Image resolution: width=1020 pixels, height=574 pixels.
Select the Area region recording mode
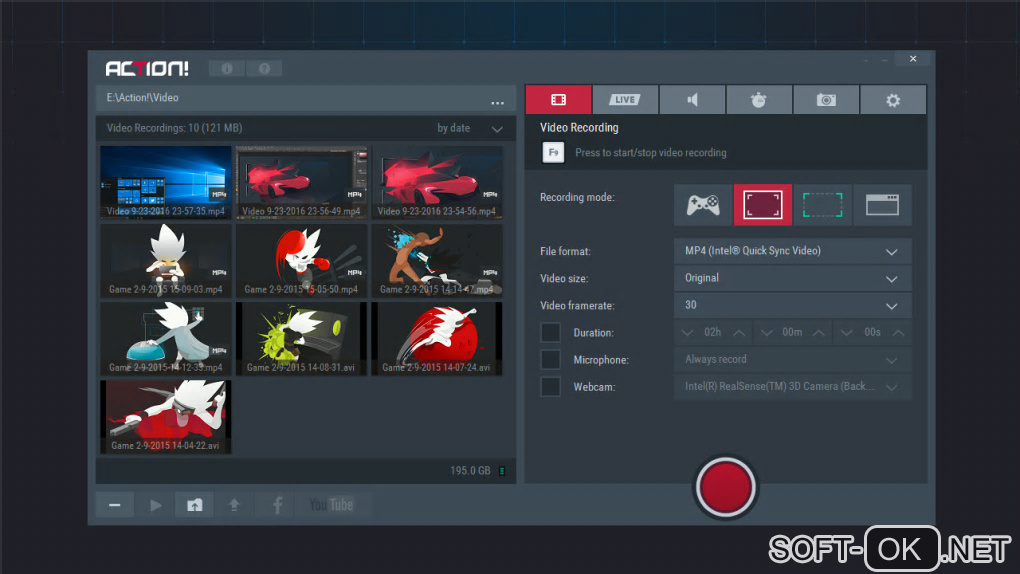click(822, 205)
